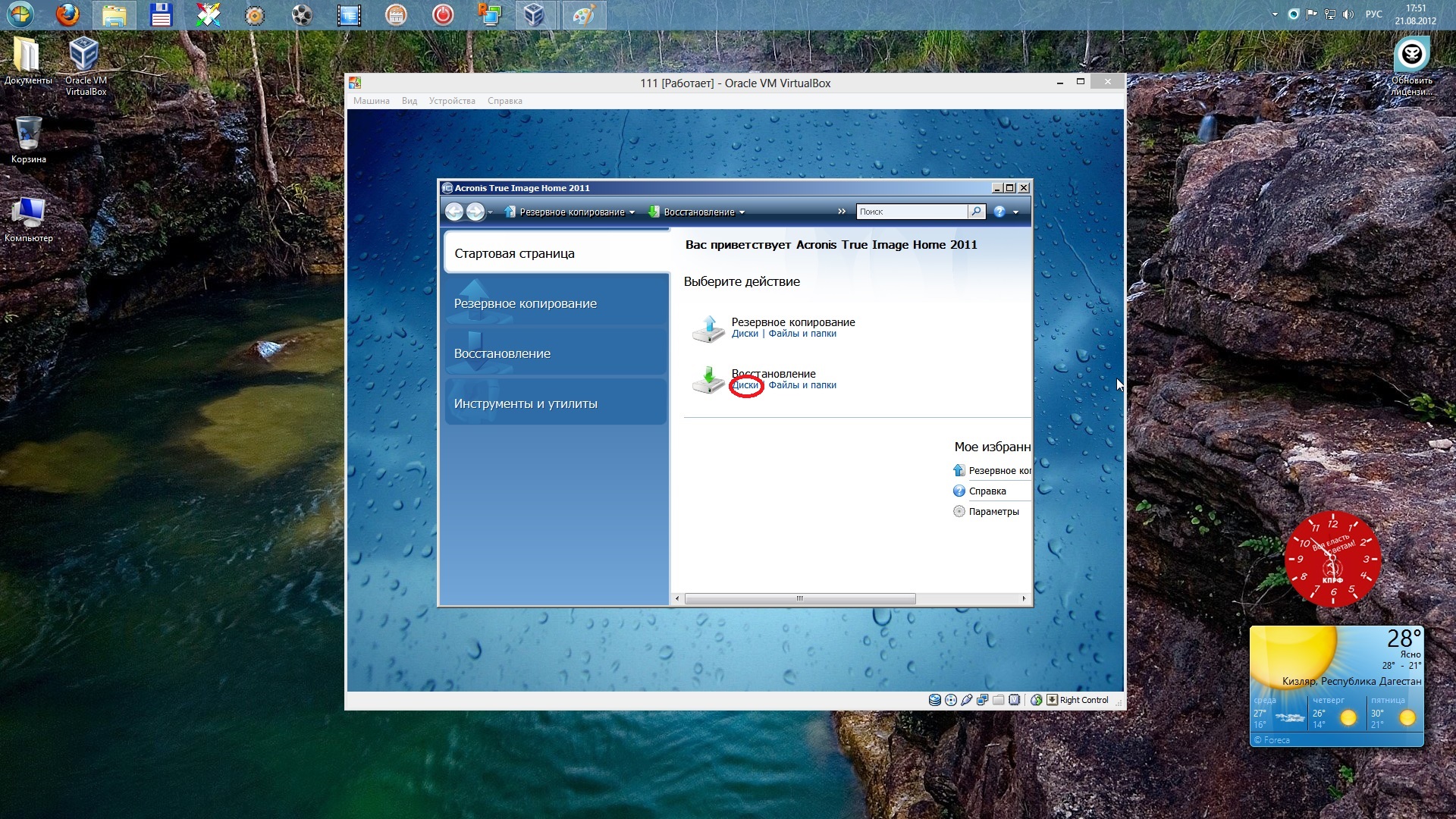Expand the Восстановление toolbar dropdown
Viewport: 1456px width, 819px height.
pos(742,213)
